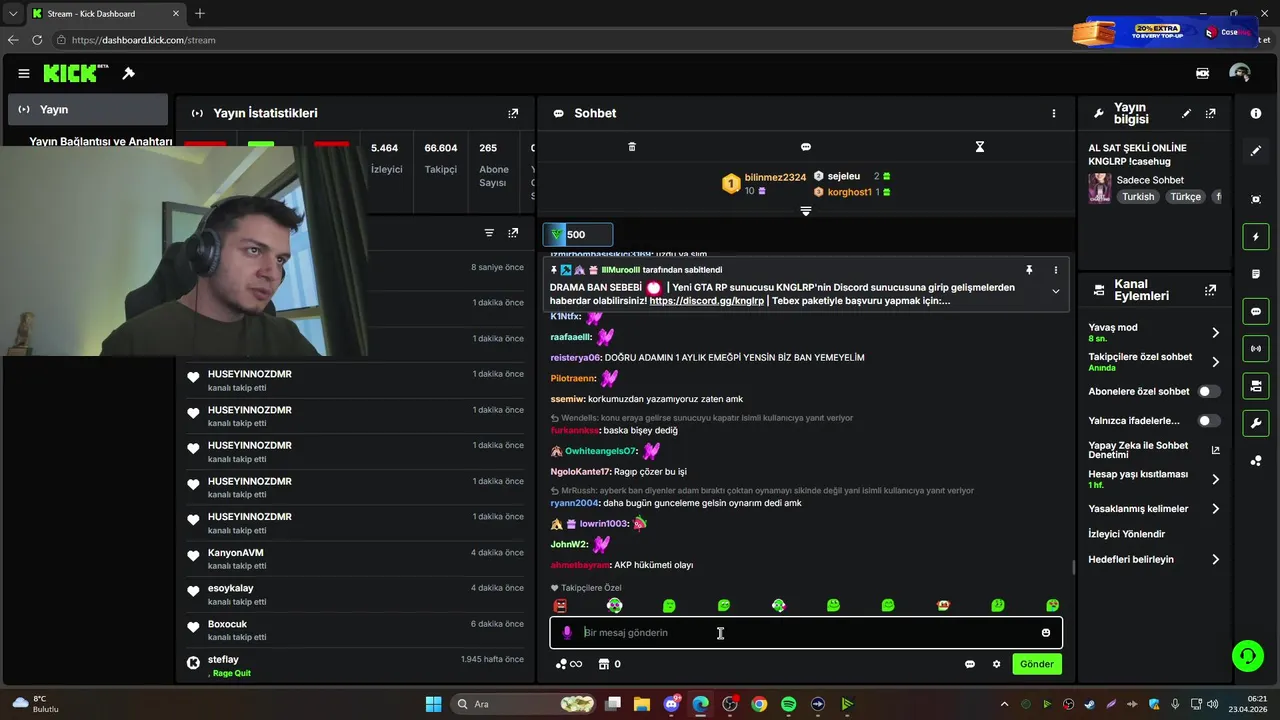The width and height of the screenshot is (1280, 720).
Task: Open a new browser tab
Action: point(200,14)
